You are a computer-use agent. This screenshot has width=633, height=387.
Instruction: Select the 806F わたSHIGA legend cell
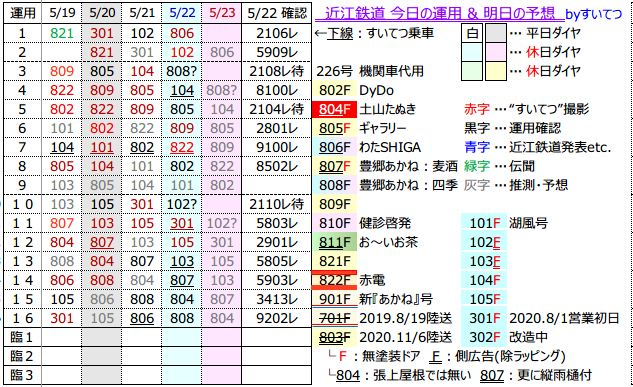334,147
